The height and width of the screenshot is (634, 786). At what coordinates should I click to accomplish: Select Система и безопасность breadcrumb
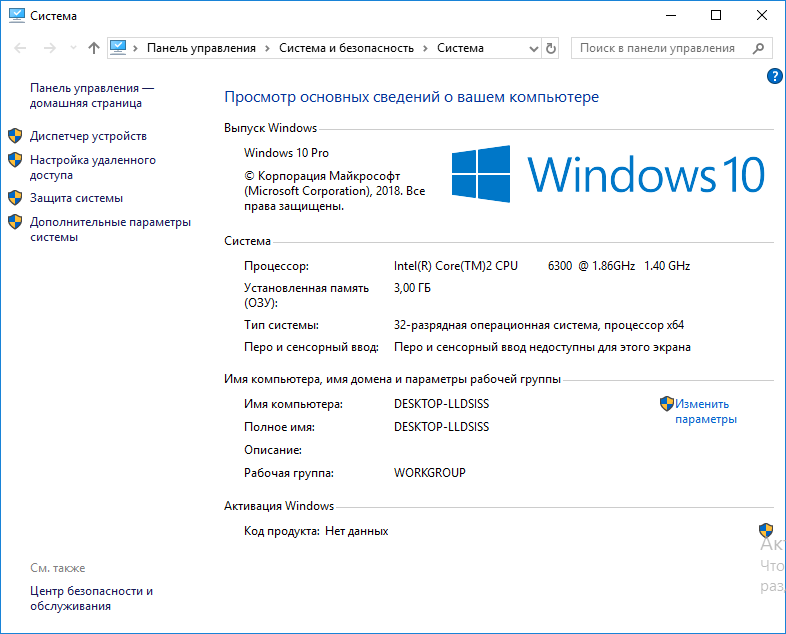tap(346, 48)
